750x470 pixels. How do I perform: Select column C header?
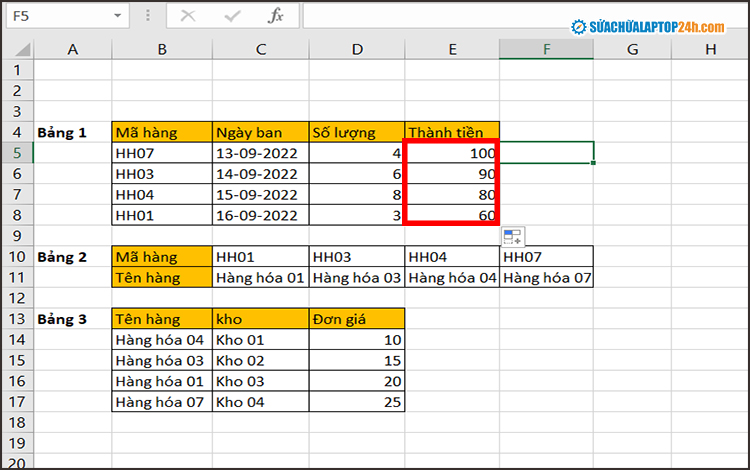click(261, 49)
